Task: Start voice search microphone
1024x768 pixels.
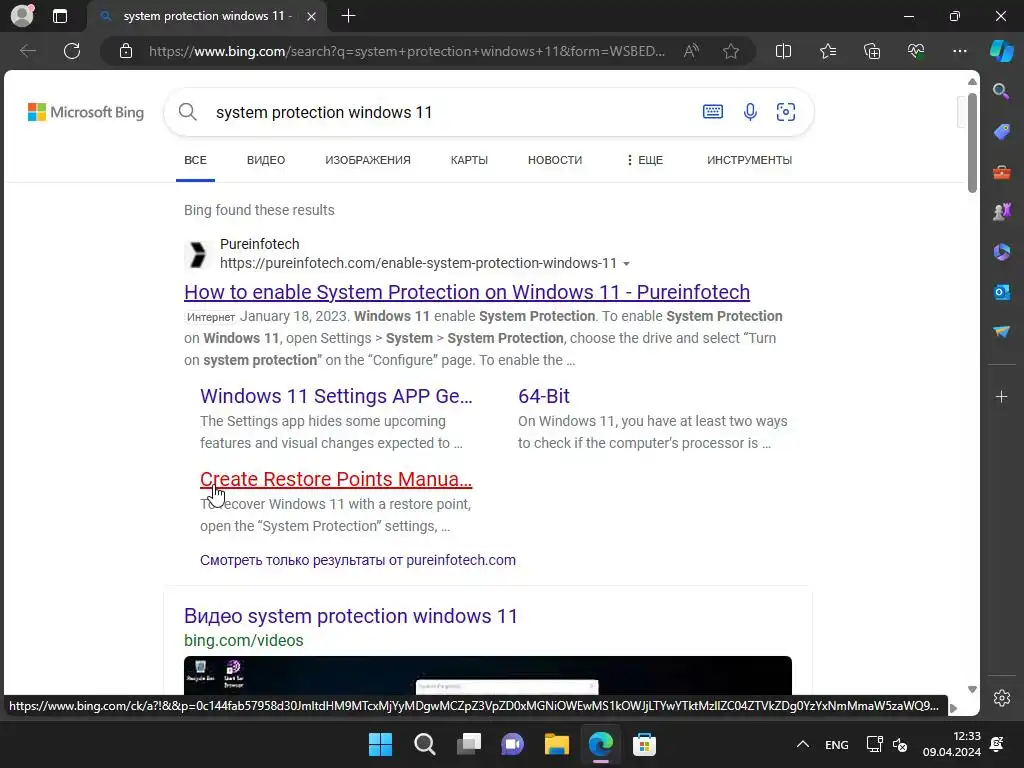Action: click(x=750, y=112)
